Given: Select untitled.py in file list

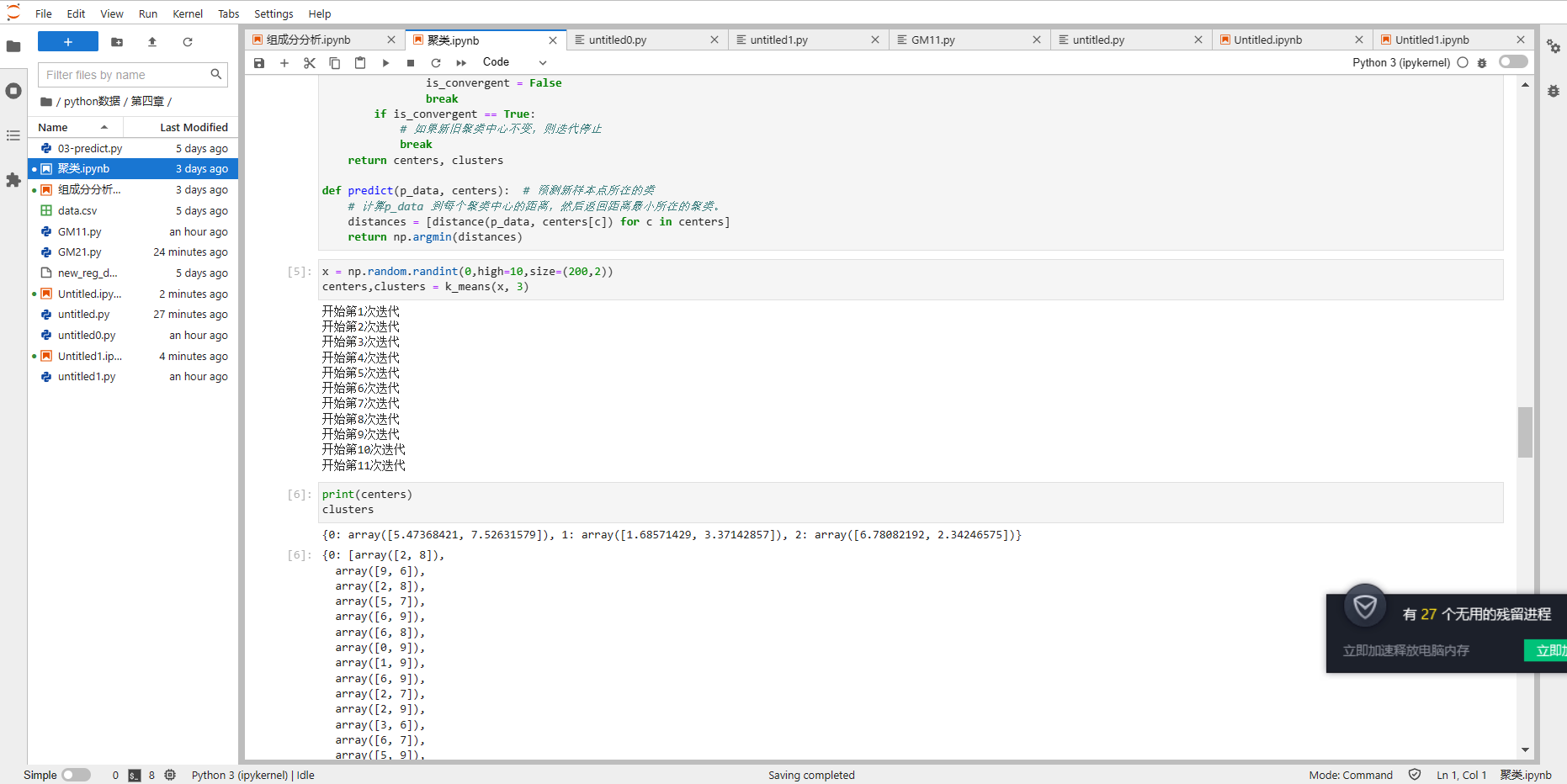Looking at the screenshot, I should 134,315.
